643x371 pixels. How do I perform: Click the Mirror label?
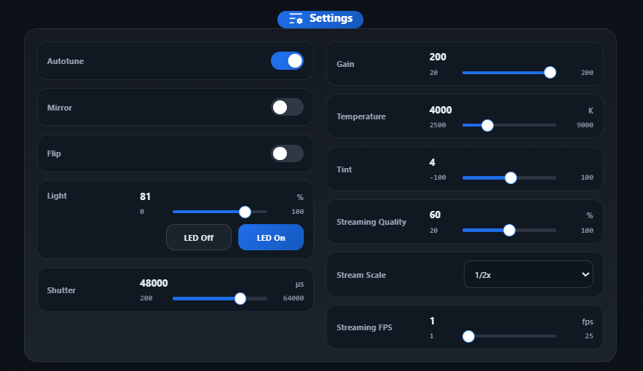click(x=59, y=108)
